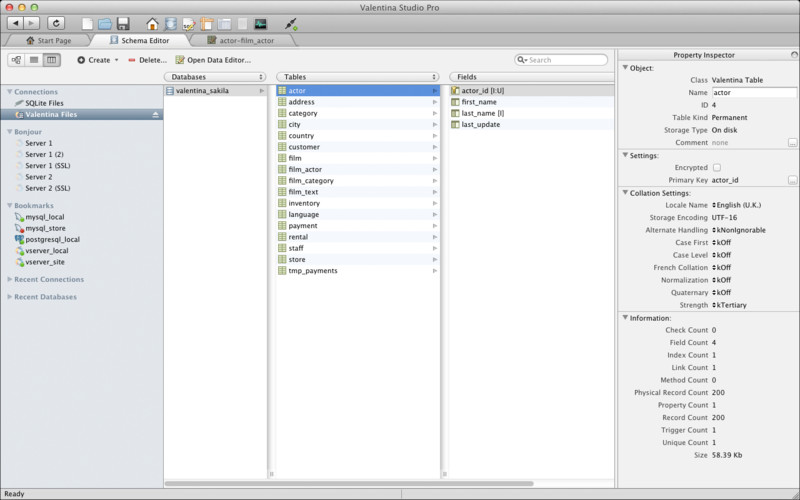The height and width of the screenshot is (500, 800).
Task: Click the horizontal scrollbar below the columns
Action: pos(349,483)
